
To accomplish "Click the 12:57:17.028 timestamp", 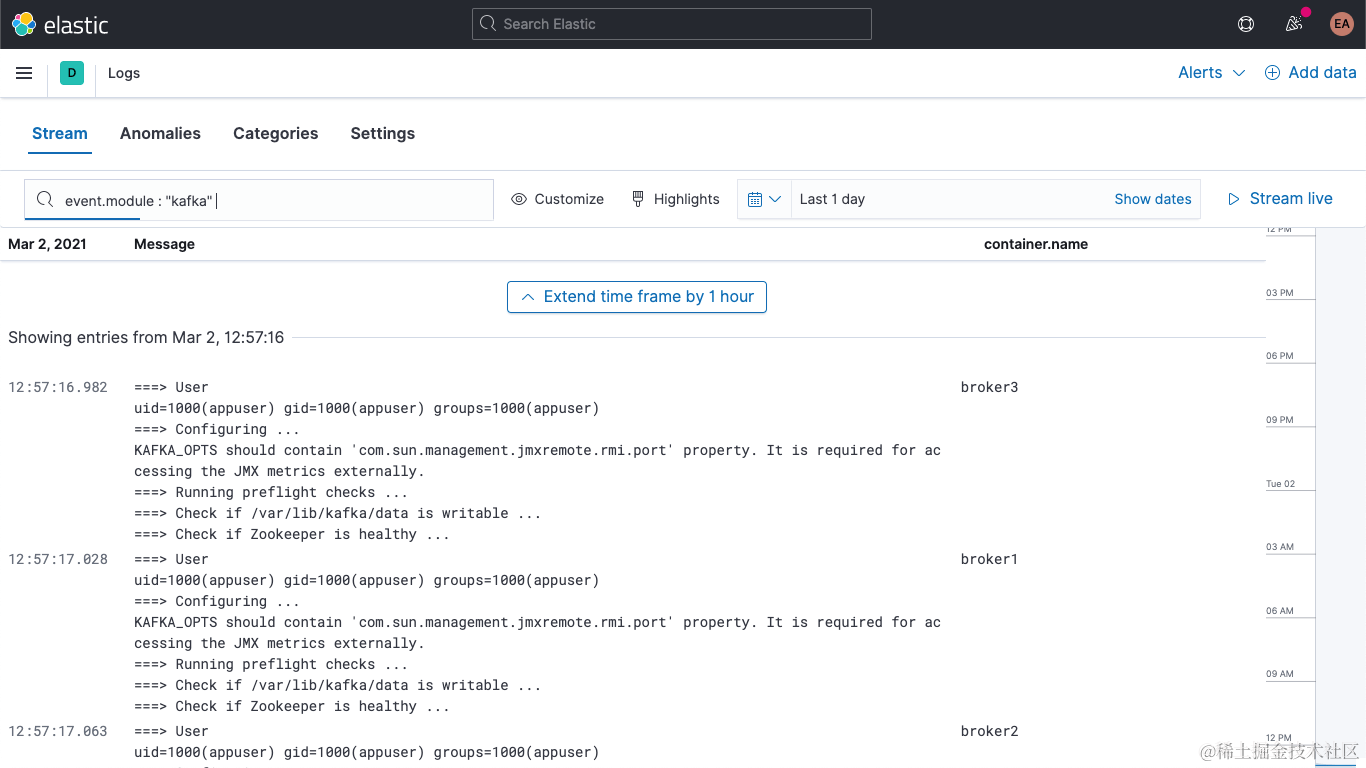I will (58, 559).
